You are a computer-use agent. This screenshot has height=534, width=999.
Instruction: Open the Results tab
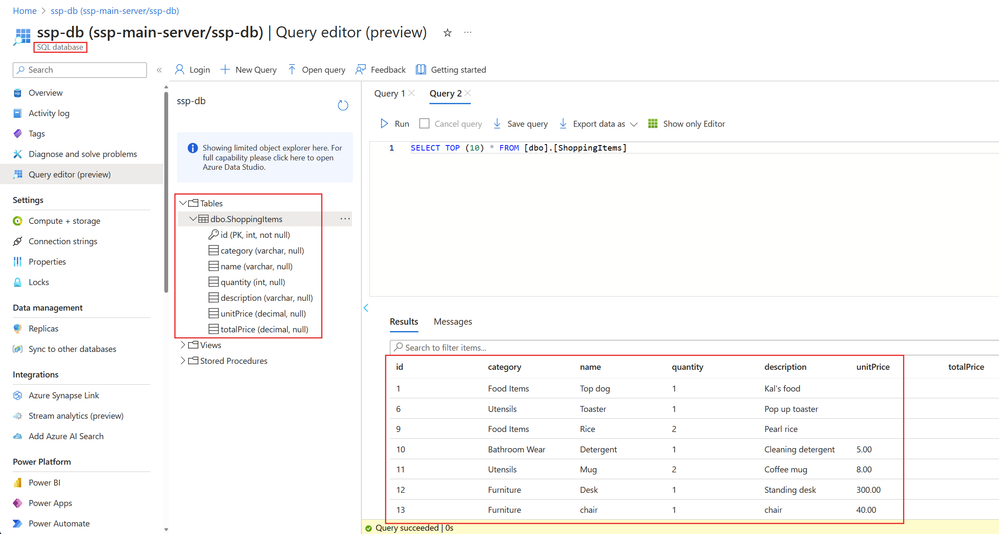tap(404, 322)
